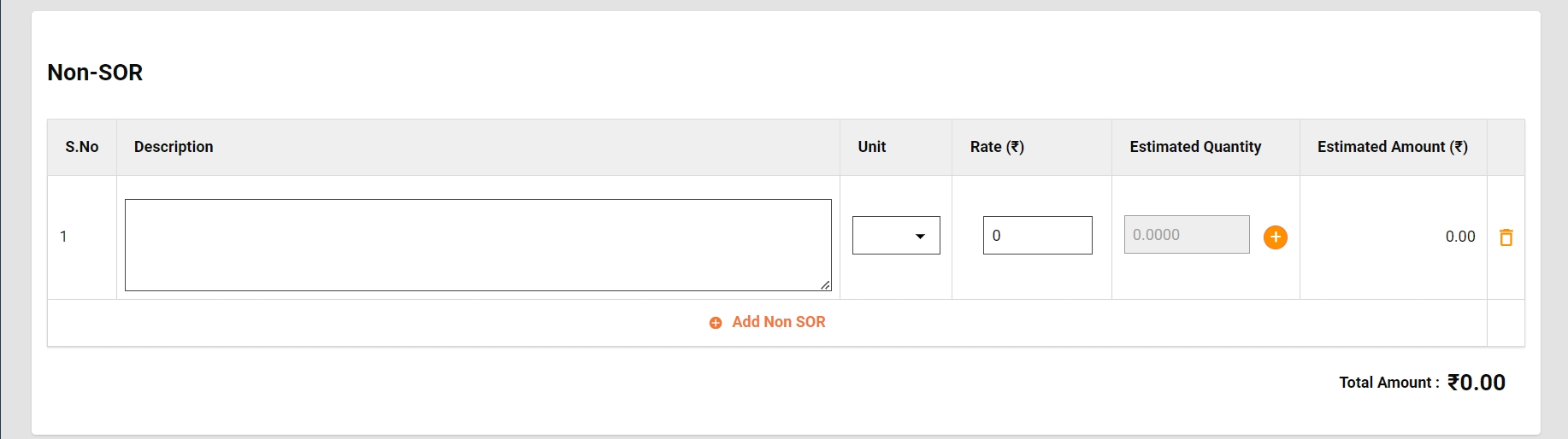Click the Estimated Quantity column header

(x=1194, y=147)
